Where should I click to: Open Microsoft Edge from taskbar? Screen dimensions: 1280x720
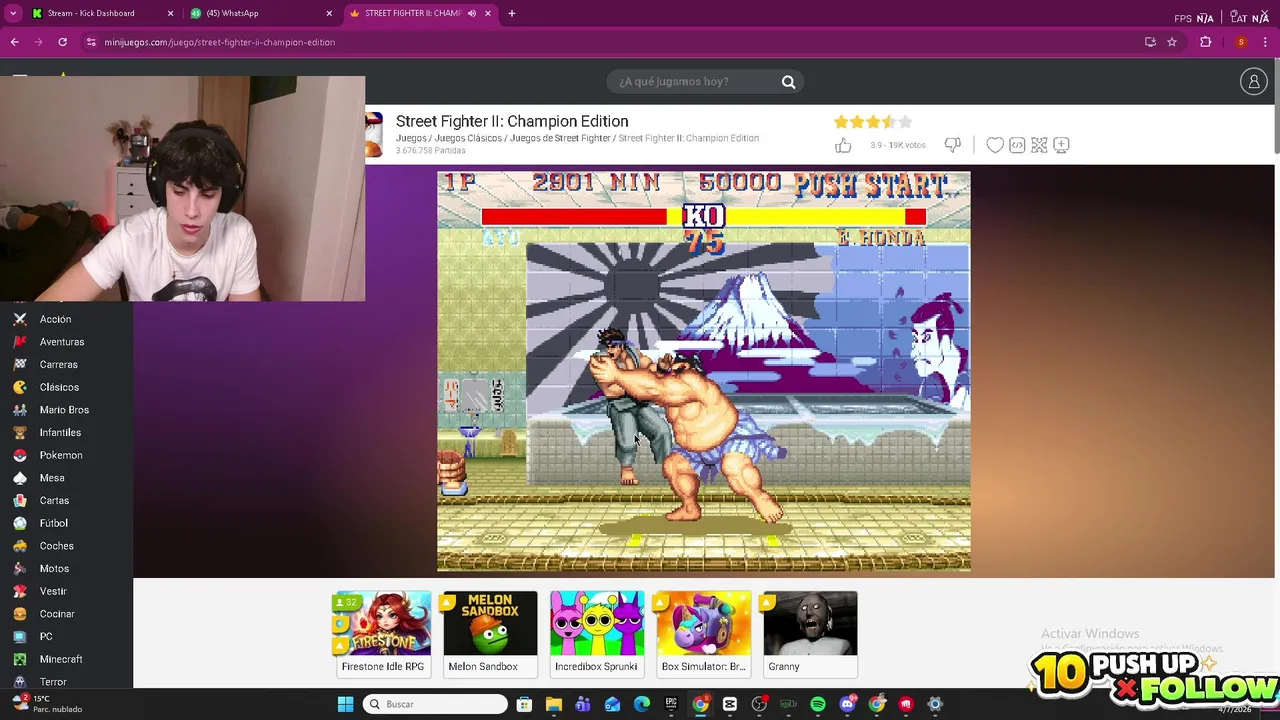pos(642,704)
